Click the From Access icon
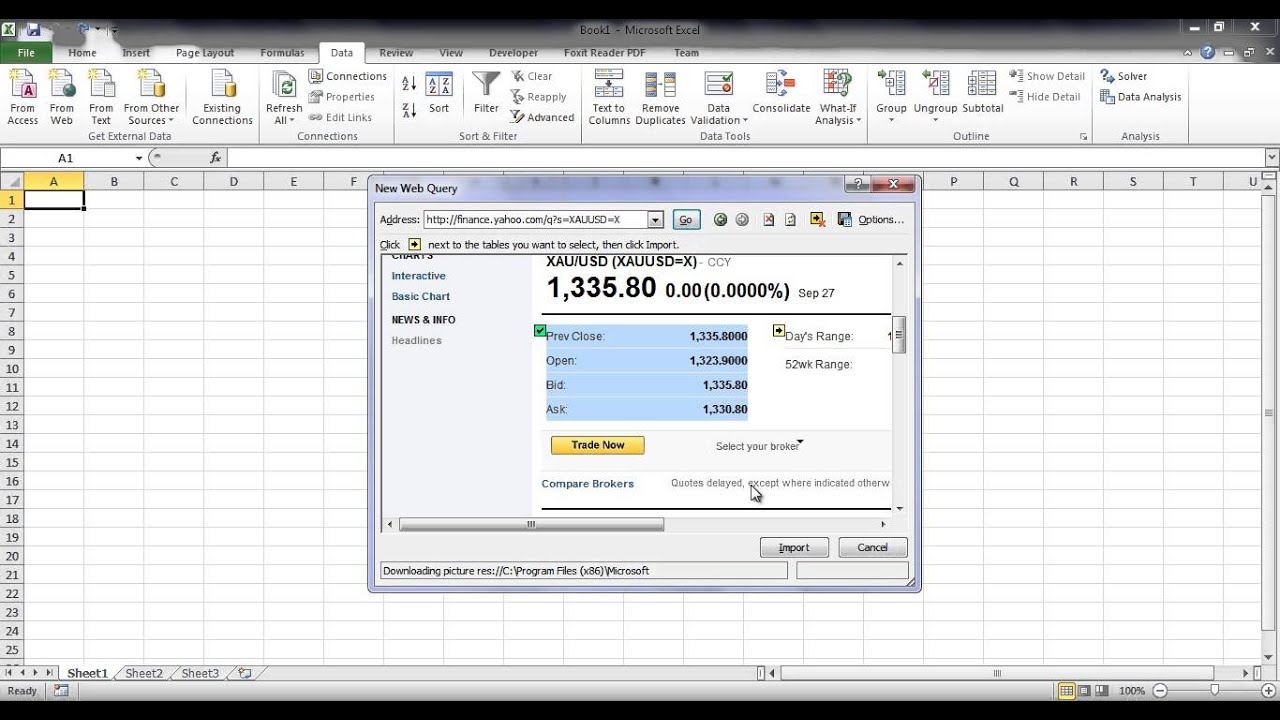The height and width of the screenshot is (720, 1280). (x=22, y=97)
